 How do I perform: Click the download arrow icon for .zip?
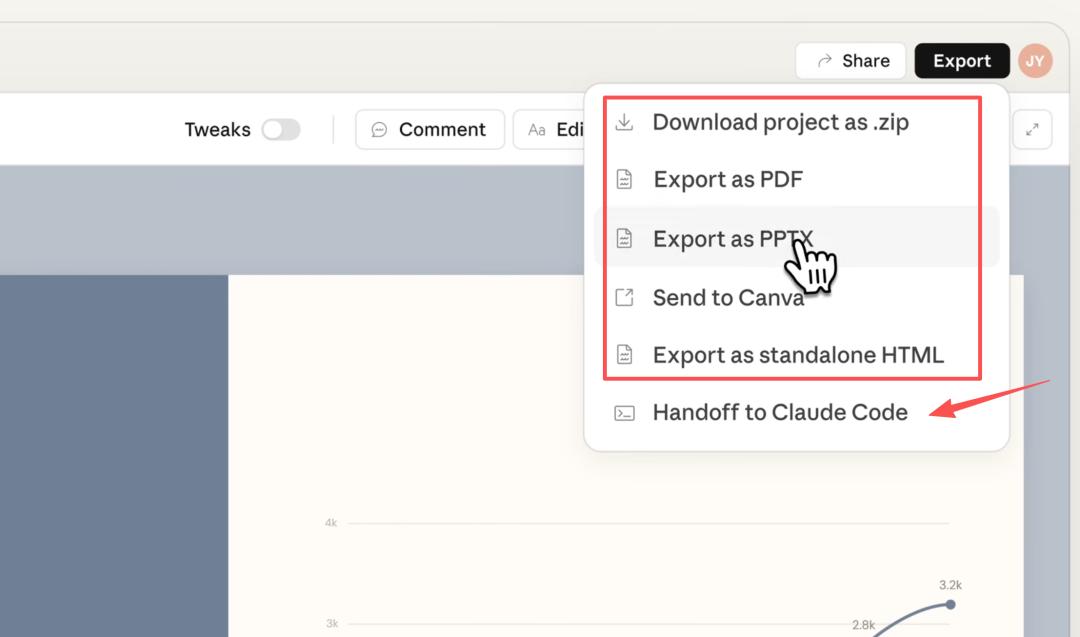624,122
